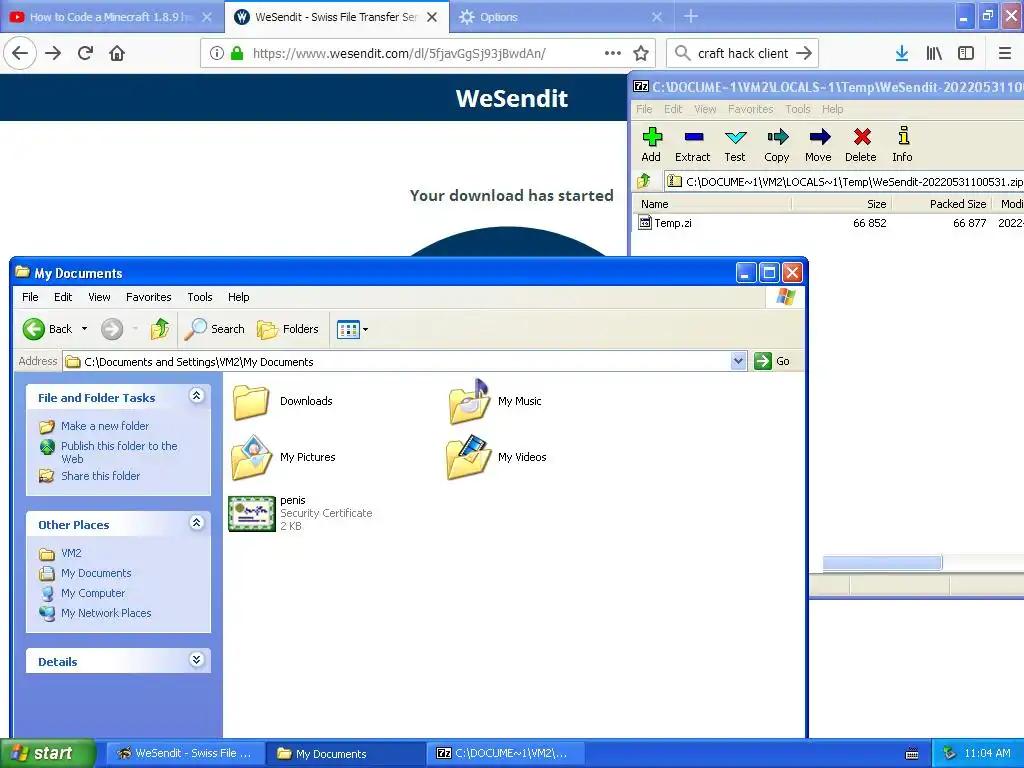1024x768 pixels.
Task: Expand the Explorer address bar dropdown
Action: [738, 360]
